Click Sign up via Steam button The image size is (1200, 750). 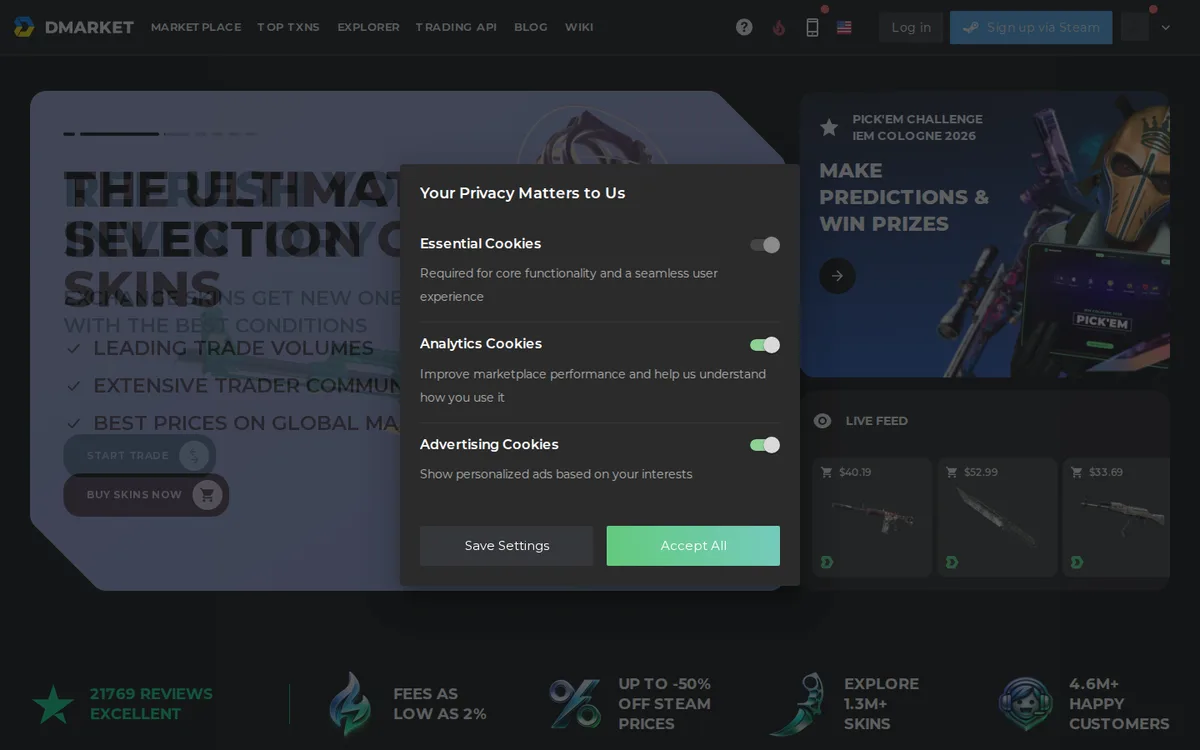pyautogui.click(x=1031, y=27)
